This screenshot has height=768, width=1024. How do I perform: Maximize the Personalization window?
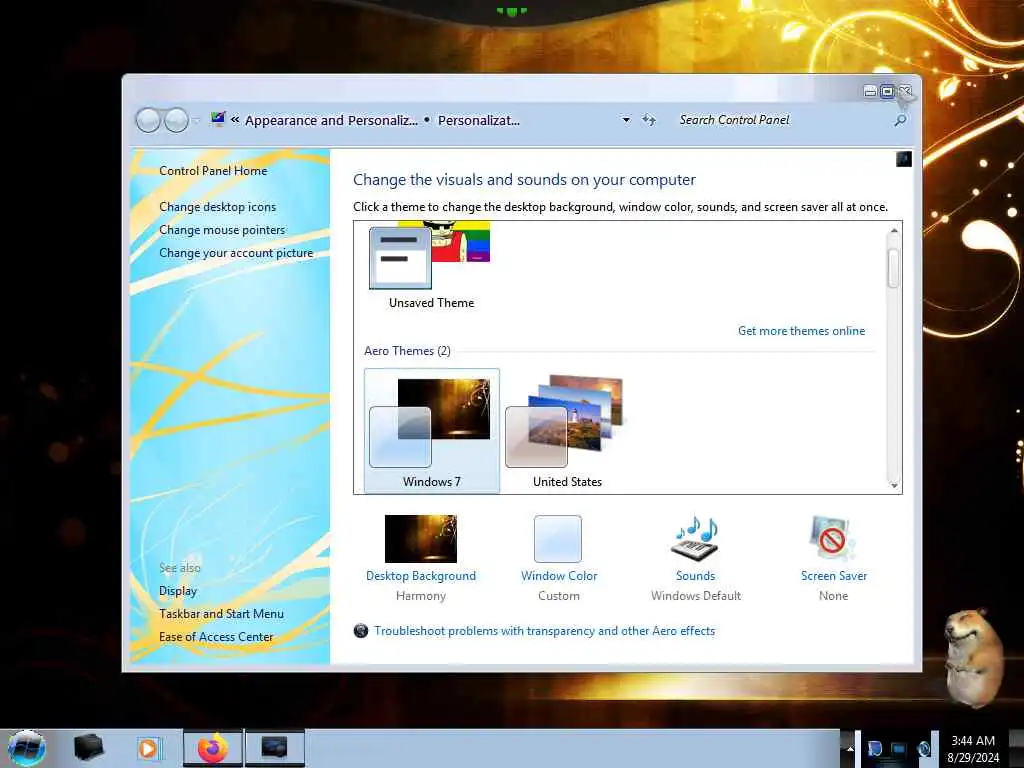pyautogui.click(x=887, y=91)
